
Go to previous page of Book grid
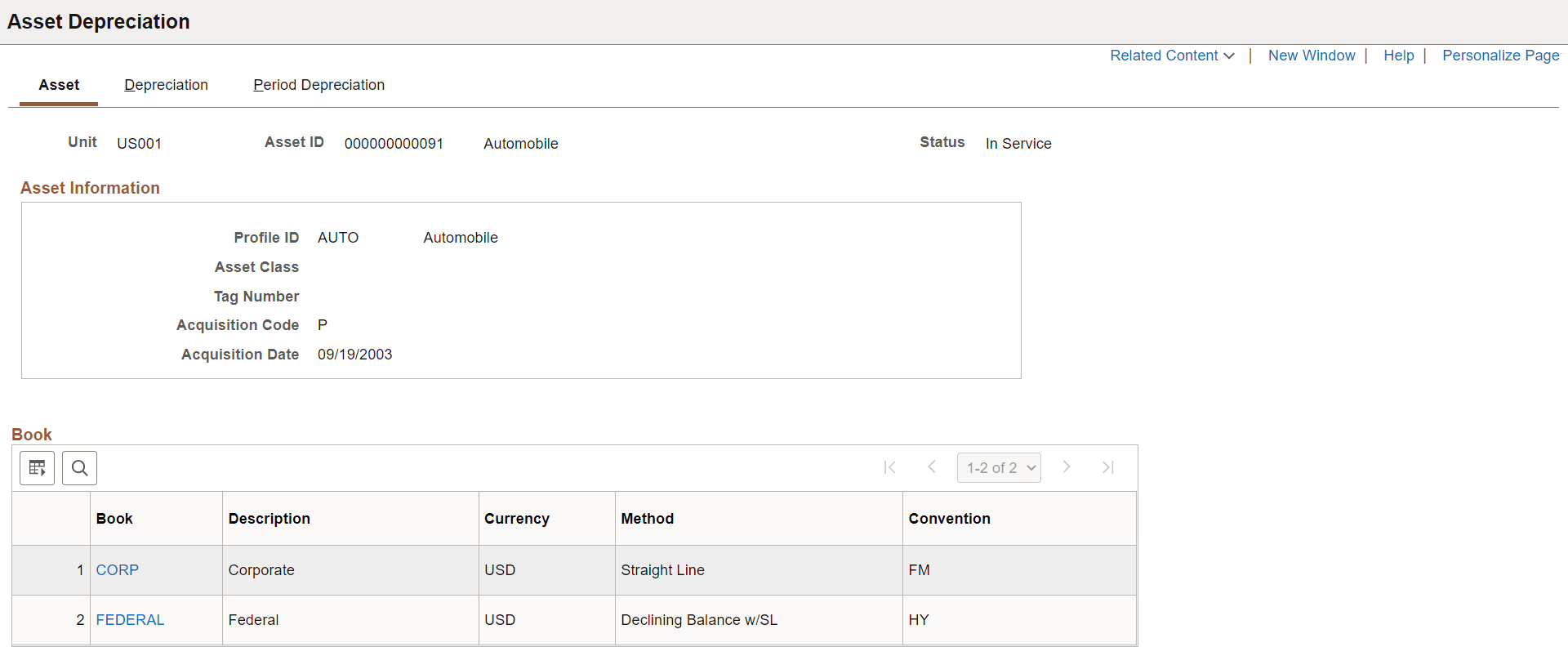931,467
